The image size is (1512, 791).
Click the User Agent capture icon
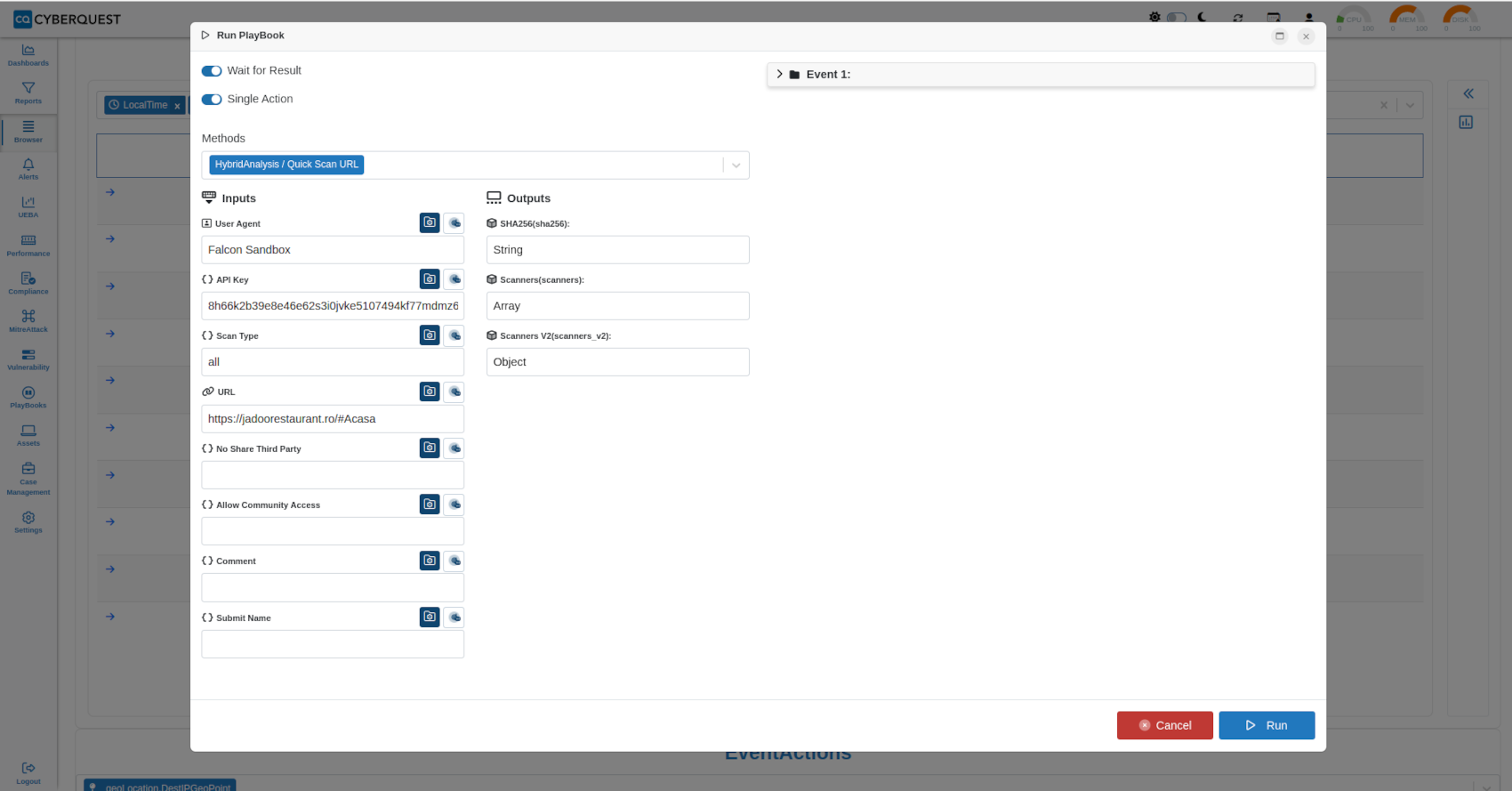pyautogui.click(x=430, y=222)
